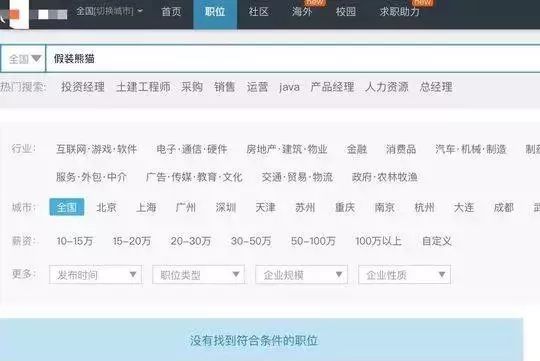The image size is (540, 361).
Task: Choose 大连 in the city filter
Action: [x=464, y=207]
